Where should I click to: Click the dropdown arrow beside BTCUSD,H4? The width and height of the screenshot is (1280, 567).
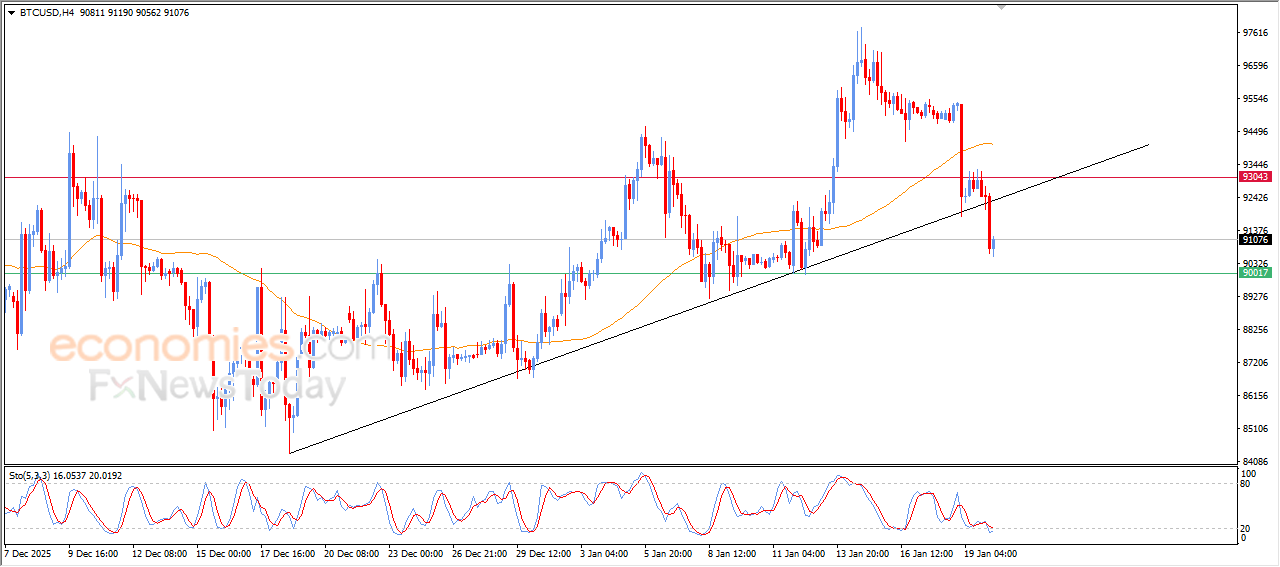coord(11,13)
